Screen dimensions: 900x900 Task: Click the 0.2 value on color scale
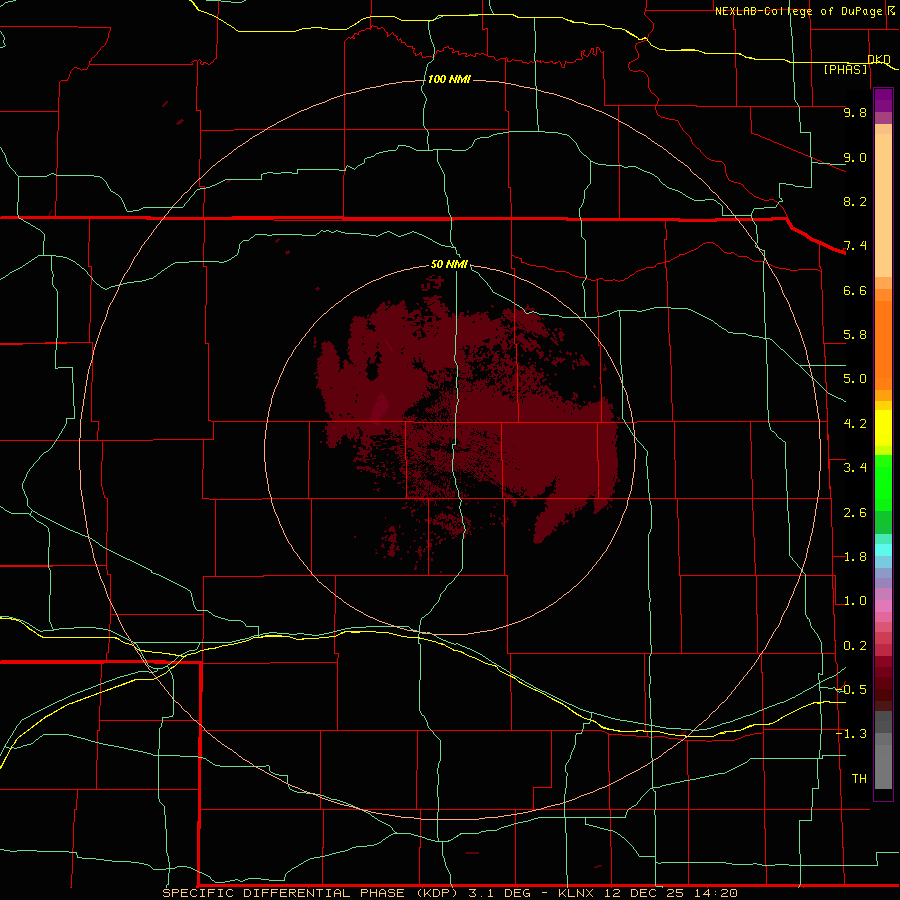coord(855,646)
